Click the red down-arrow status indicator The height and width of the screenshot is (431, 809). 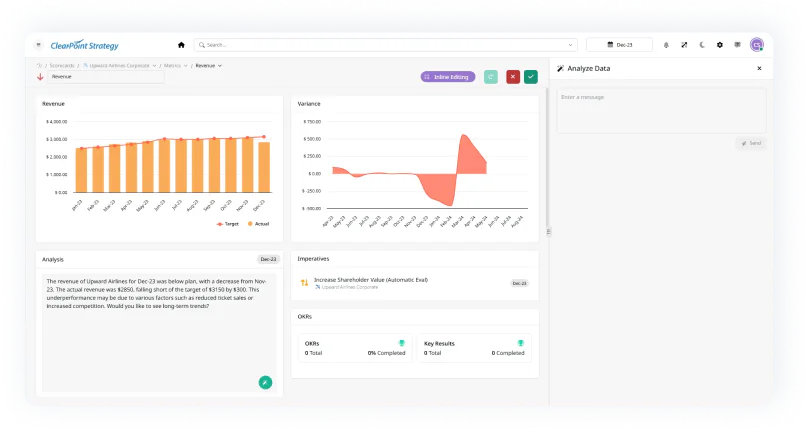pyautogui.click(x=40, y=76)
